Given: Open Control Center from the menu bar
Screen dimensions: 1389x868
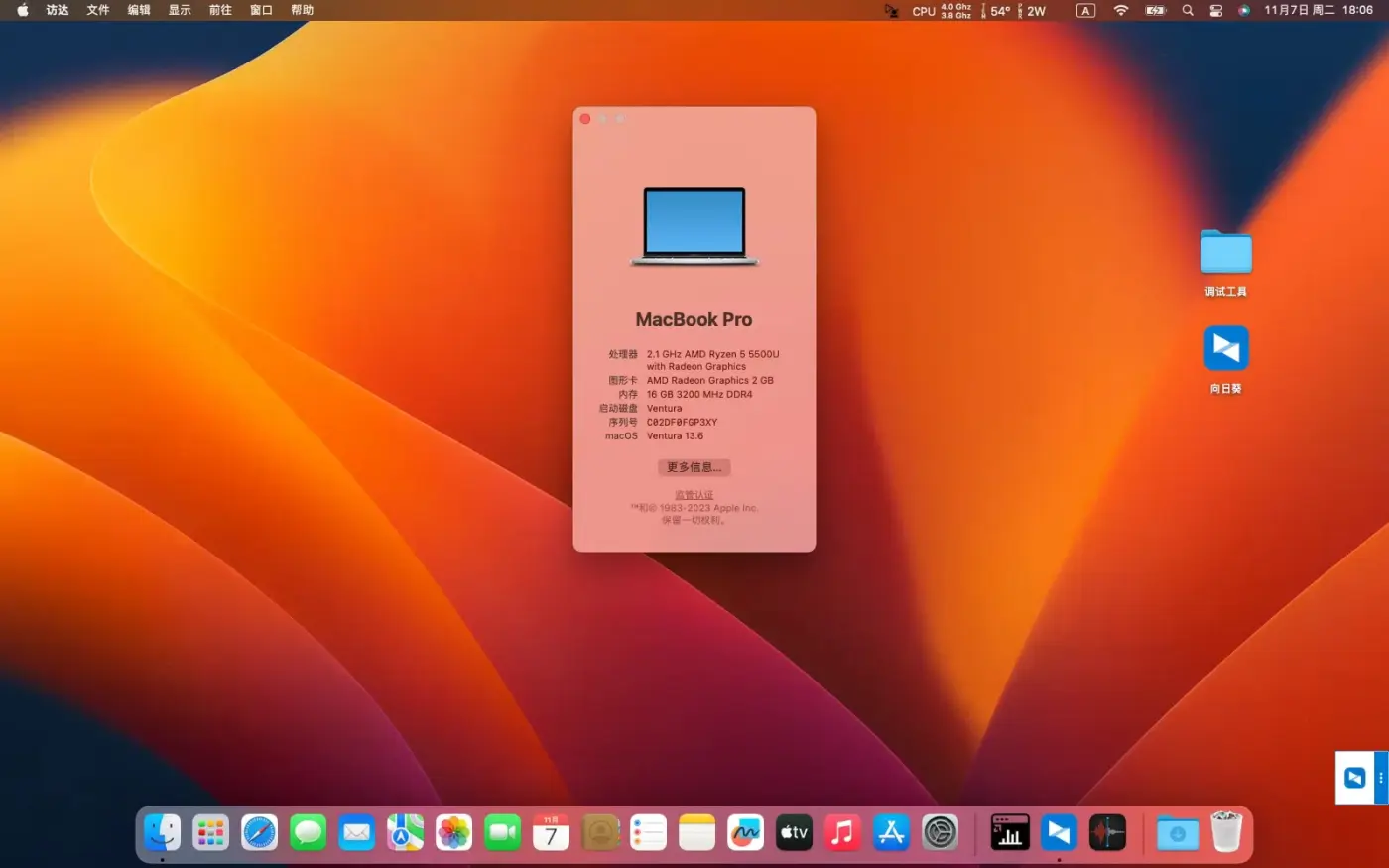Looking at the screenshot, I should click(x=1215, y=11).
